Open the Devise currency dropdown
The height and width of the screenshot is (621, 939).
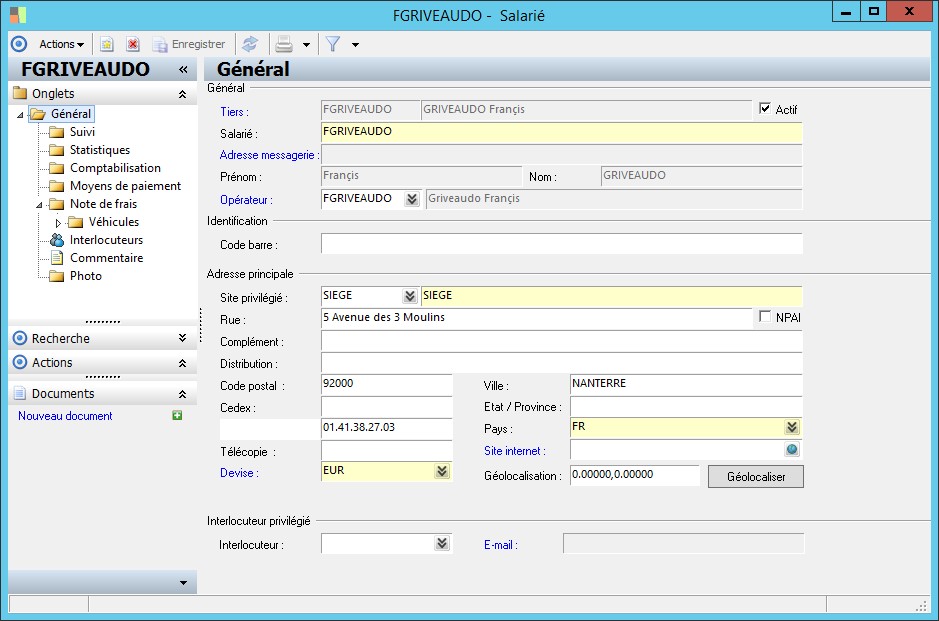442,472
